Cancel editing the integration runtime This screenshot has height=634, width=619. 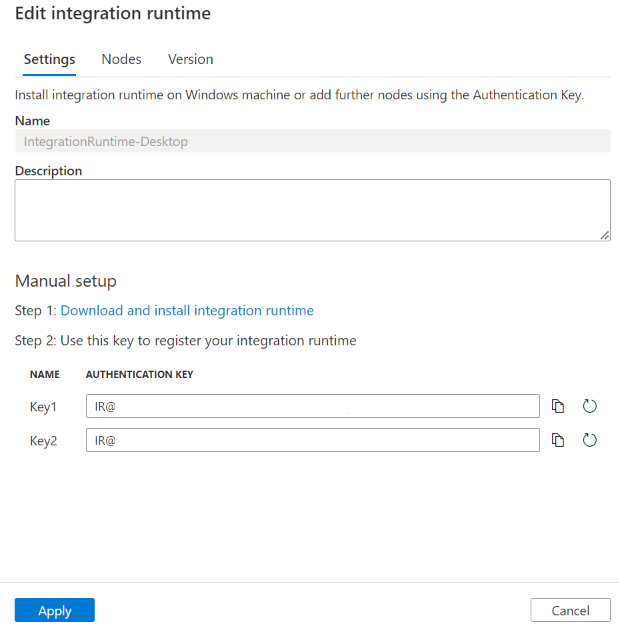point(570,610)
